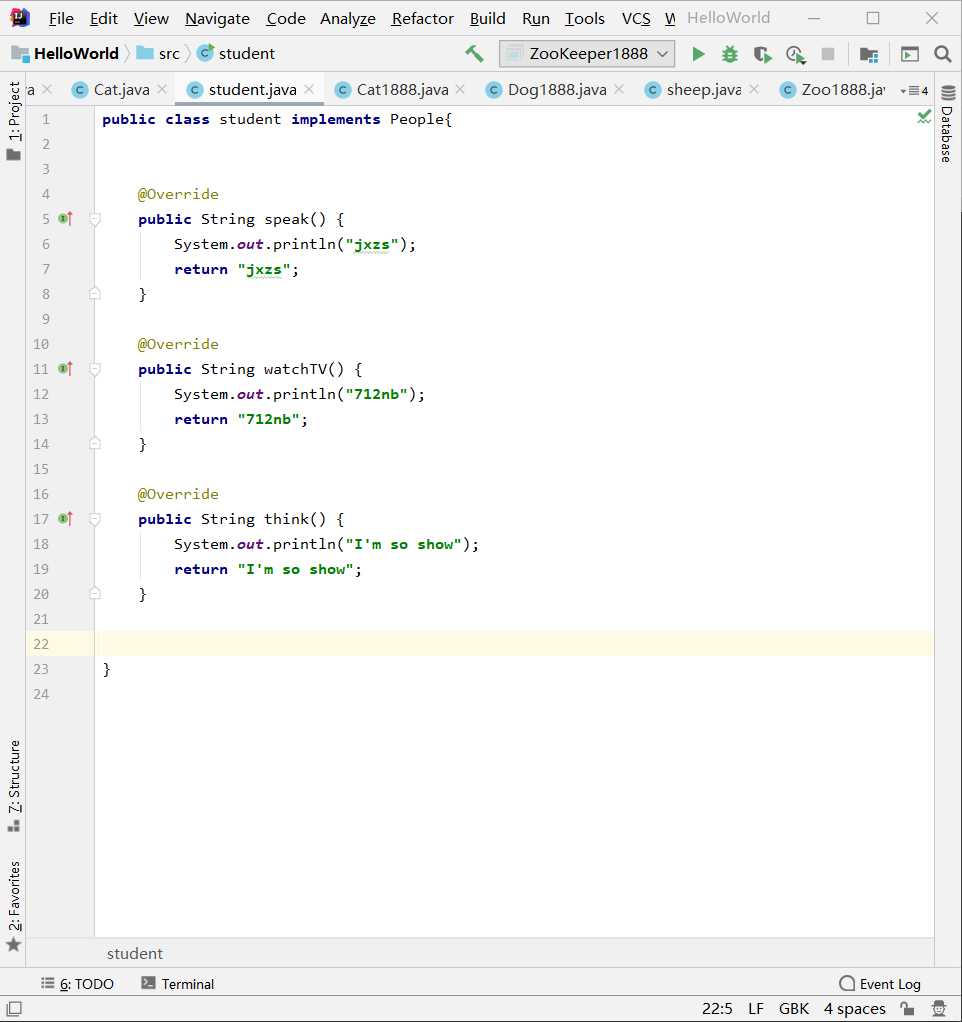Open the profiler run icon
Image resolution: width=962 pixels, height=1022 pixels.
795,54
